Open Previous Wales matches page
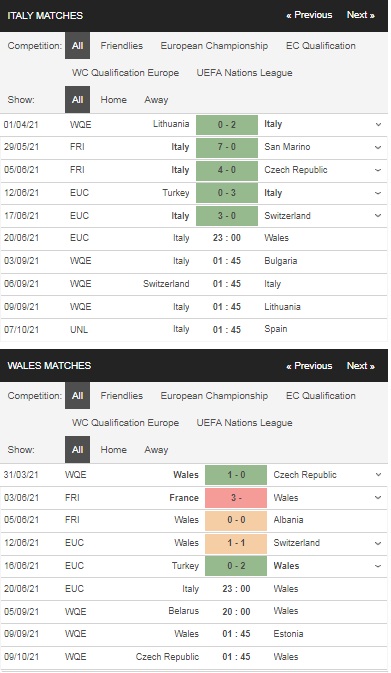The image size is (391, 673). pyautogui.click(x=309, y=366)
